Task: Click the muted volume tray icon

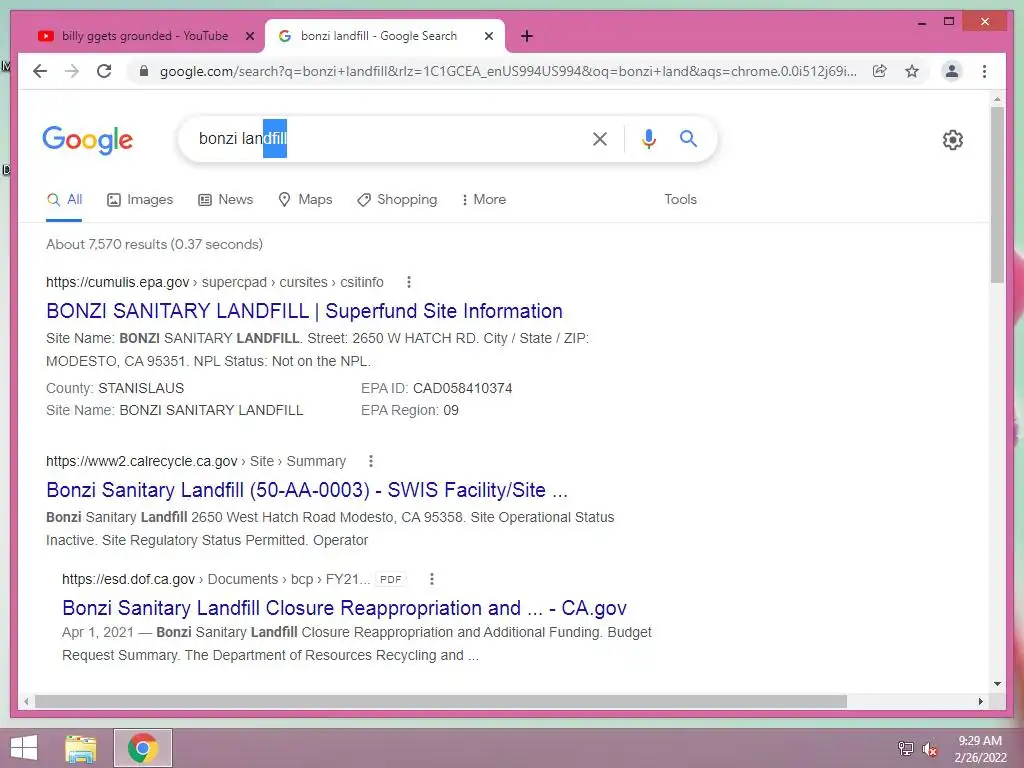Action: click(929, 748)
